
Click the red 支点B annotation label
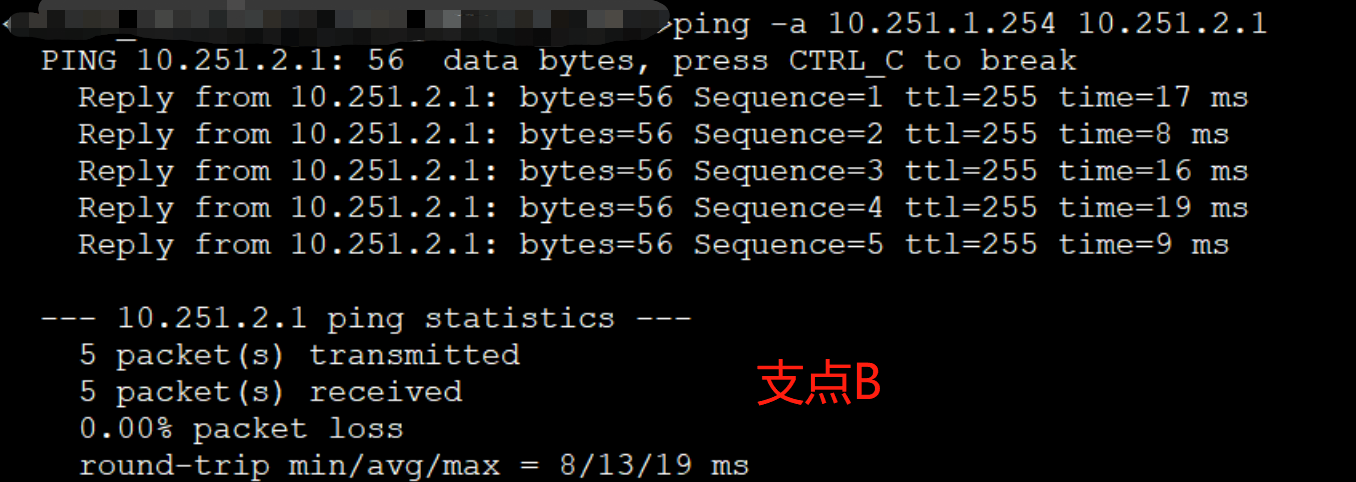(x=818, y=385)
